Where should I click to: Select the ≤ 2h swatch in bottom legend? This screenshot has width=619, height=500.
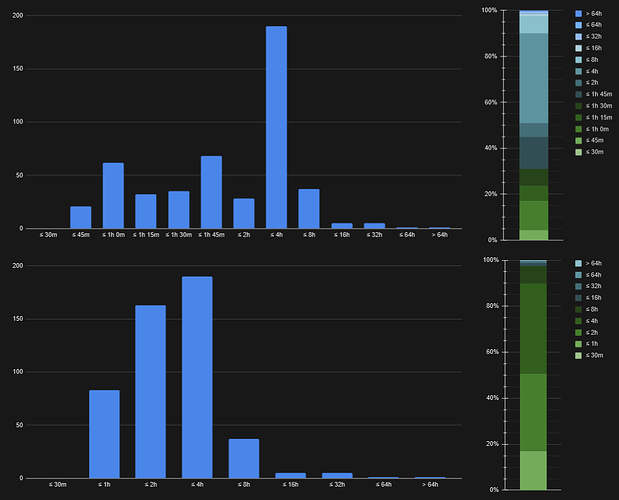(578, 333)
